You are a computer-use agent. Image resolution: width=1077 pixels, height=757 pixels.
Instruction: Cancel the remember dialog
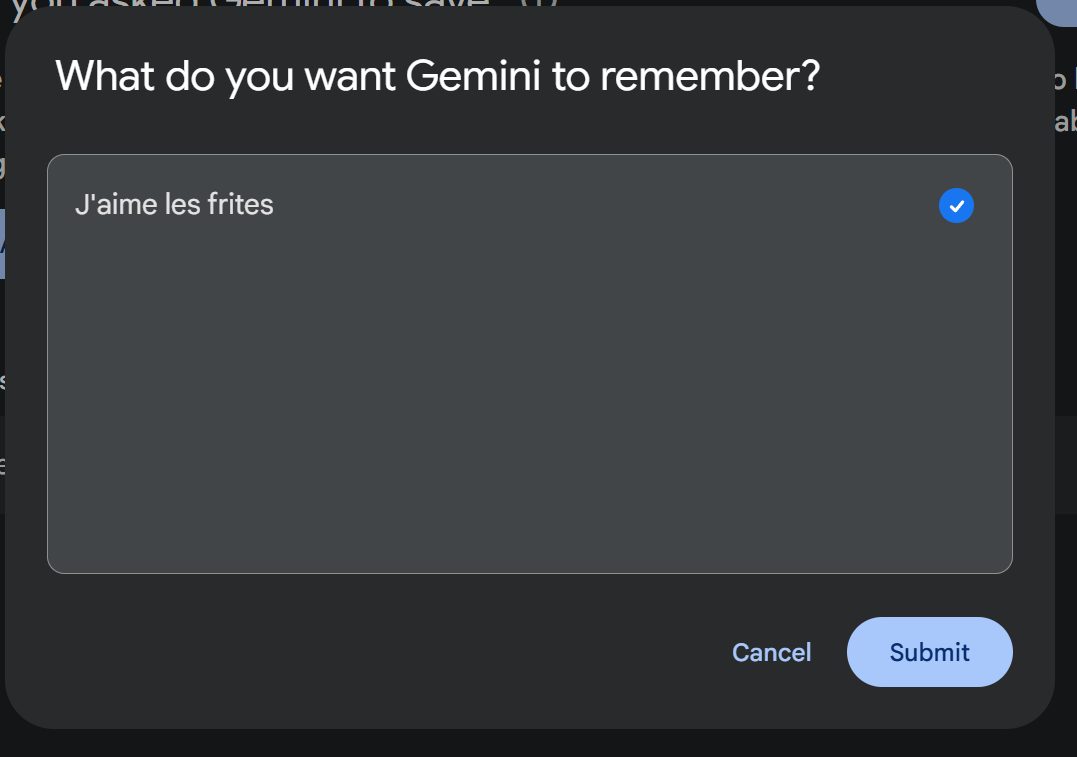click(771, 653)
